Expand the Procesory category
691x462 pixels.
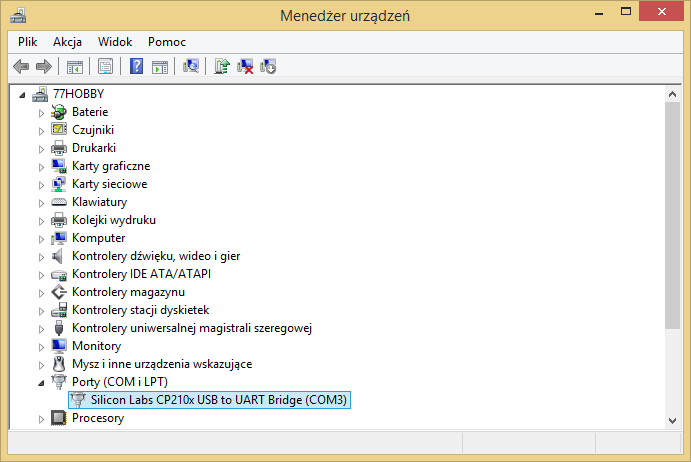(x=41, y=419)
